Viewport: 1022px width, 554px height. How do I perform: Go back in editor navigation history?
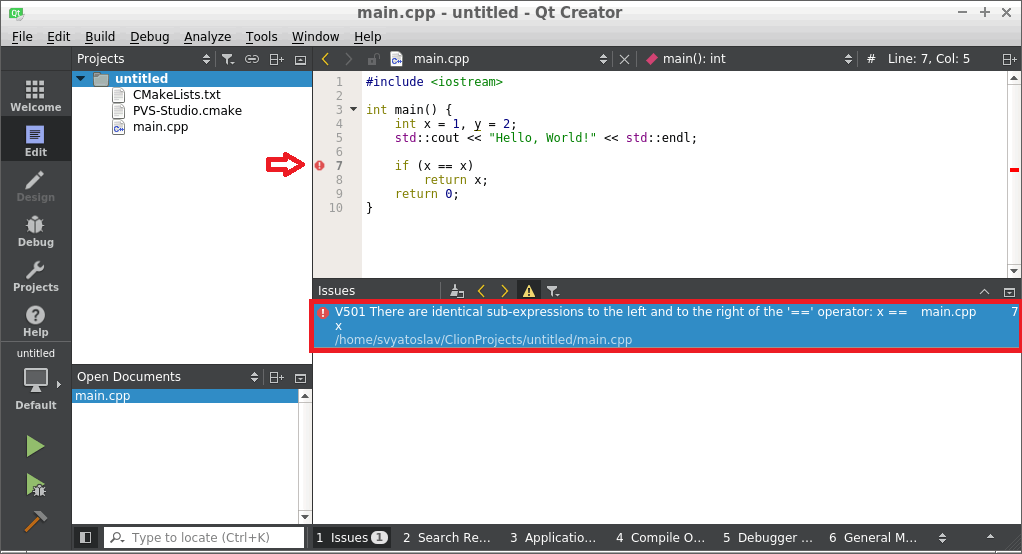point(325,59)
